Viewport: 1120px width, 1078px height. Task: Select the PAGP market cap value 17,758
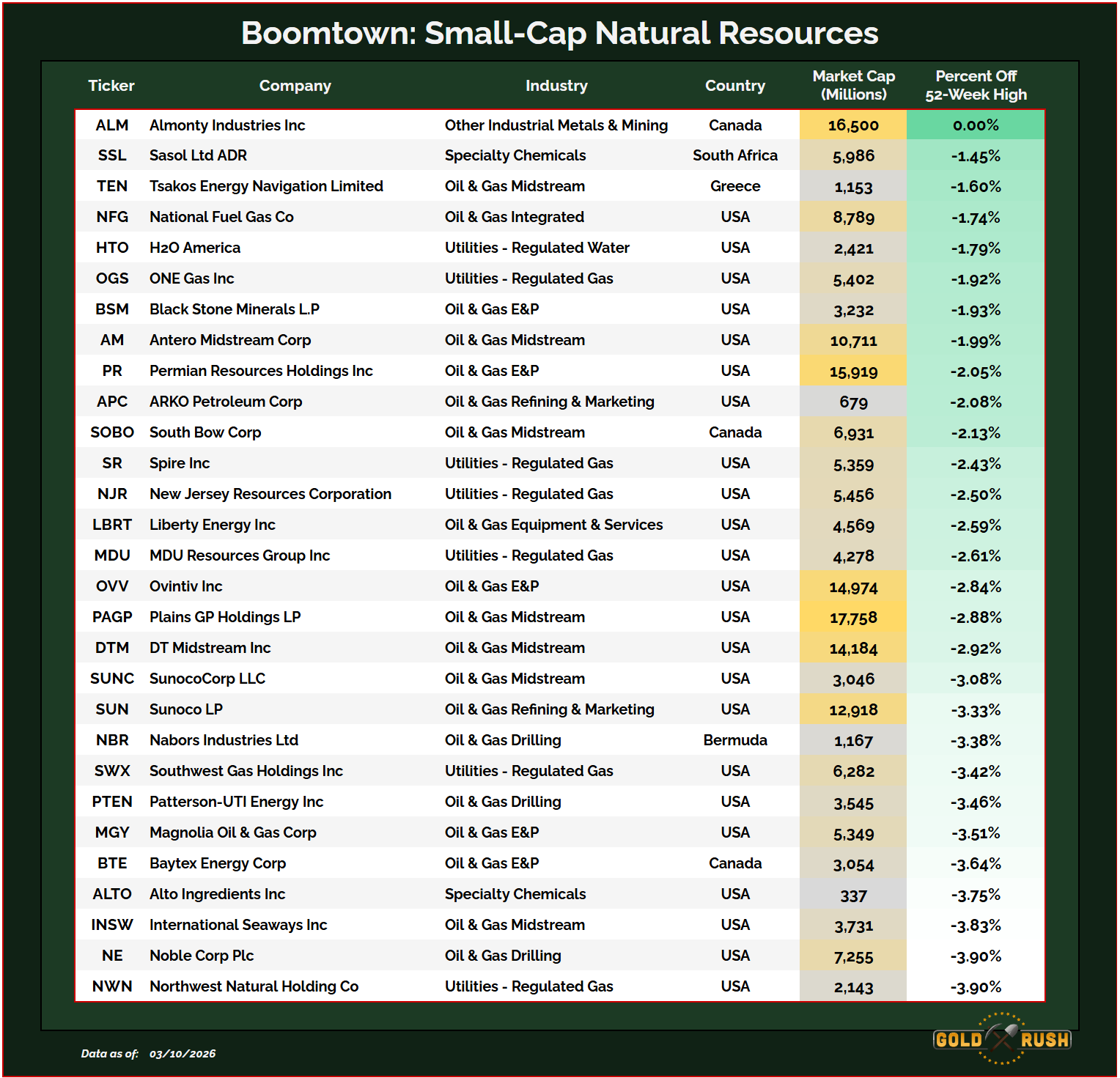853,618
